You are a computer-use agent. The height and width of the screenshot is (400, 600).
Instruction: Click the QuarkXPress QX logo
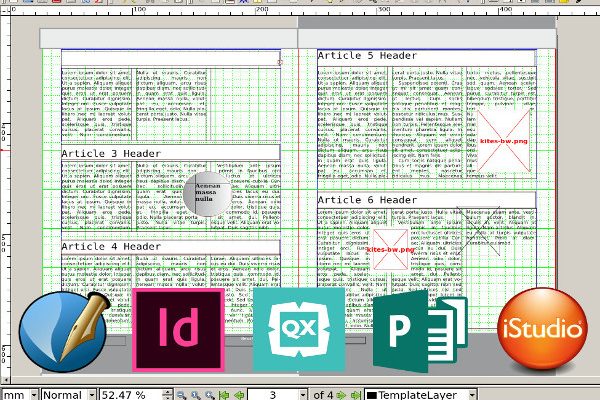(299, 330)
